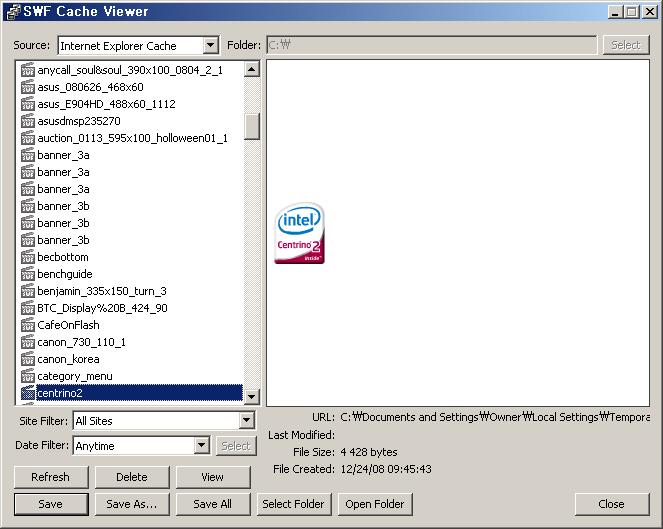This screenshot has width=663, height=529.
Task: Select the becbottom file name
Action: (x=63, y=257)
